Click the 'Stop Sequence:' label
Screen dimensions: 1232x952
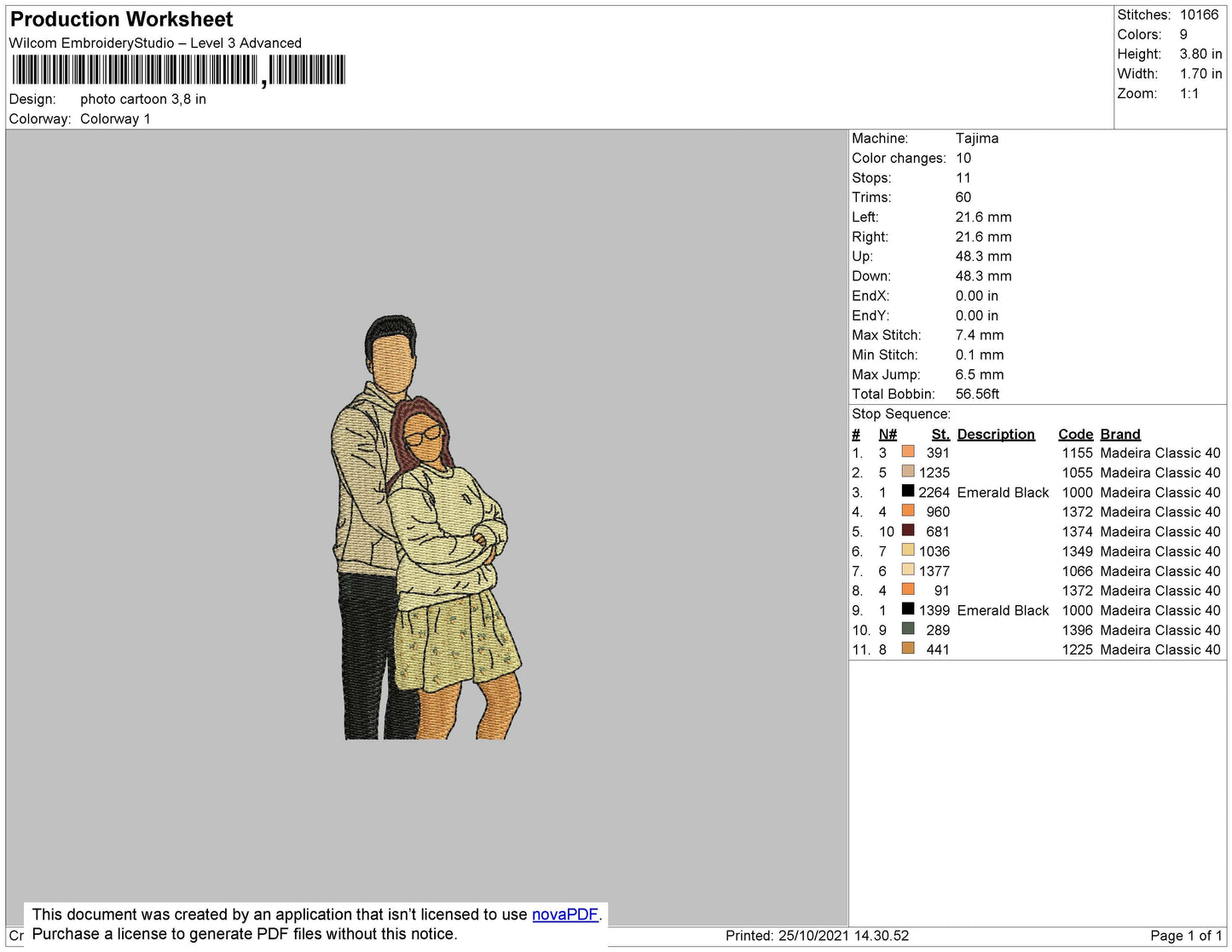(901, 414)
